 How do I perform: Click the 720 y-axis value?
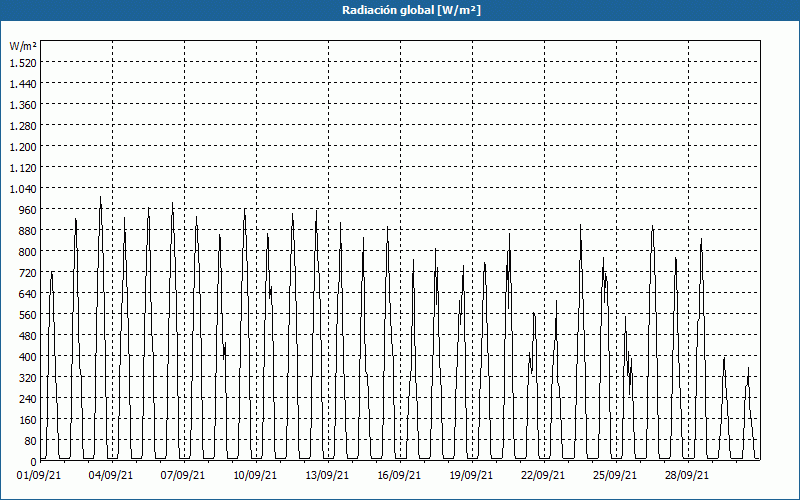coord(29,272)
